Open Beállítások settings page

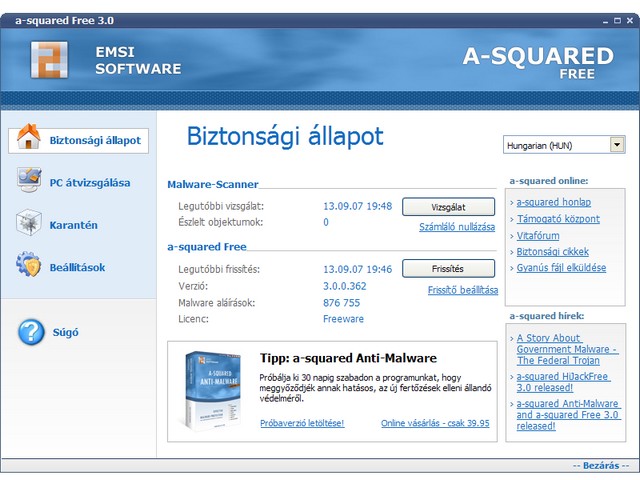(x=77, y=268)
